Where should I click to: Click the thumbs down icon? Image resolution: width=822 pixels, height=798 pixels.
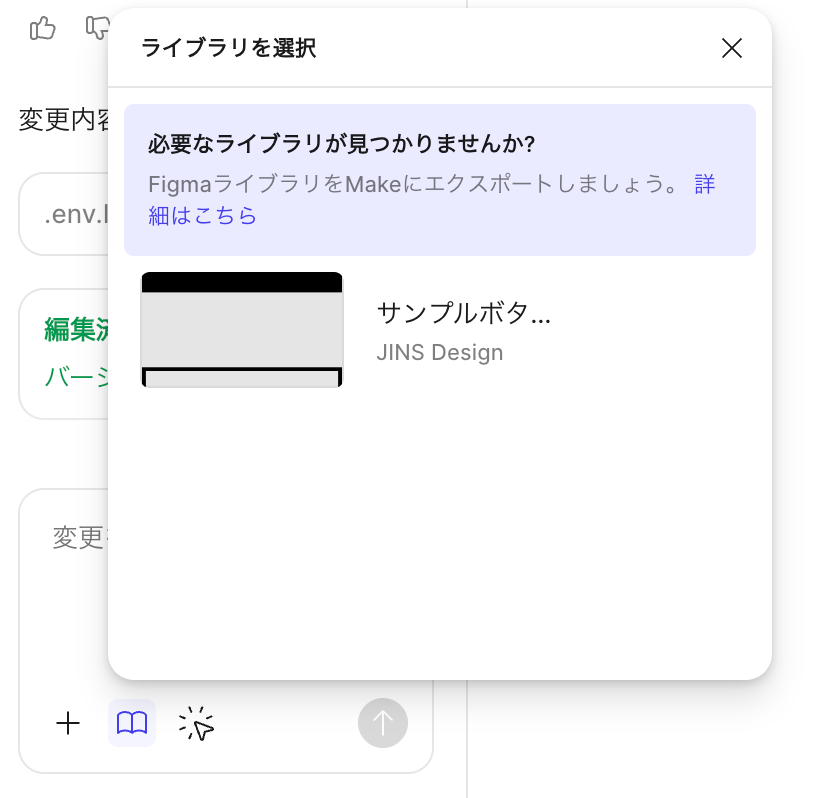pos(98,28)
